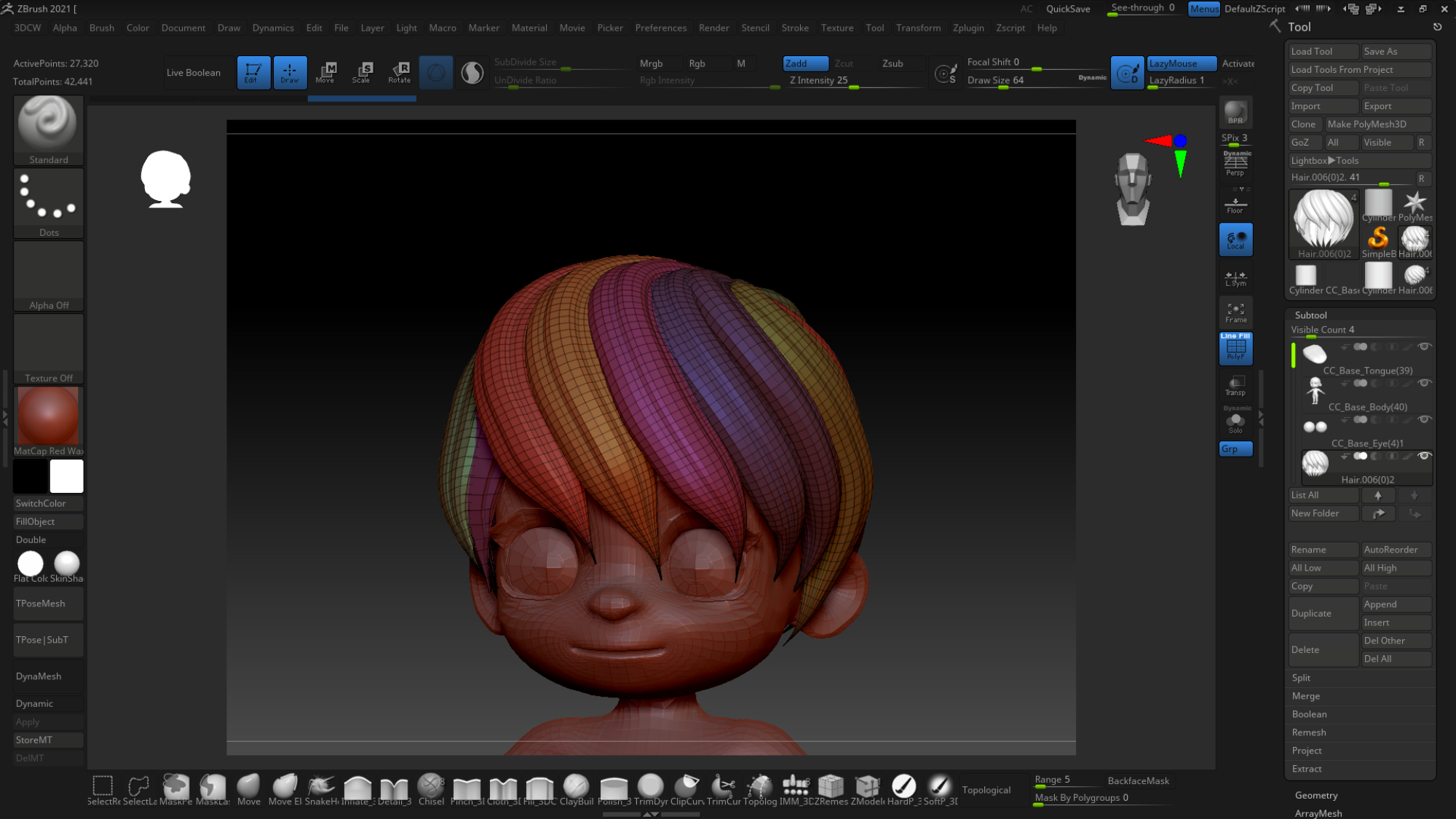Click the AutoReorder button
This screenshot has height=819, width=1456.
1396,550
